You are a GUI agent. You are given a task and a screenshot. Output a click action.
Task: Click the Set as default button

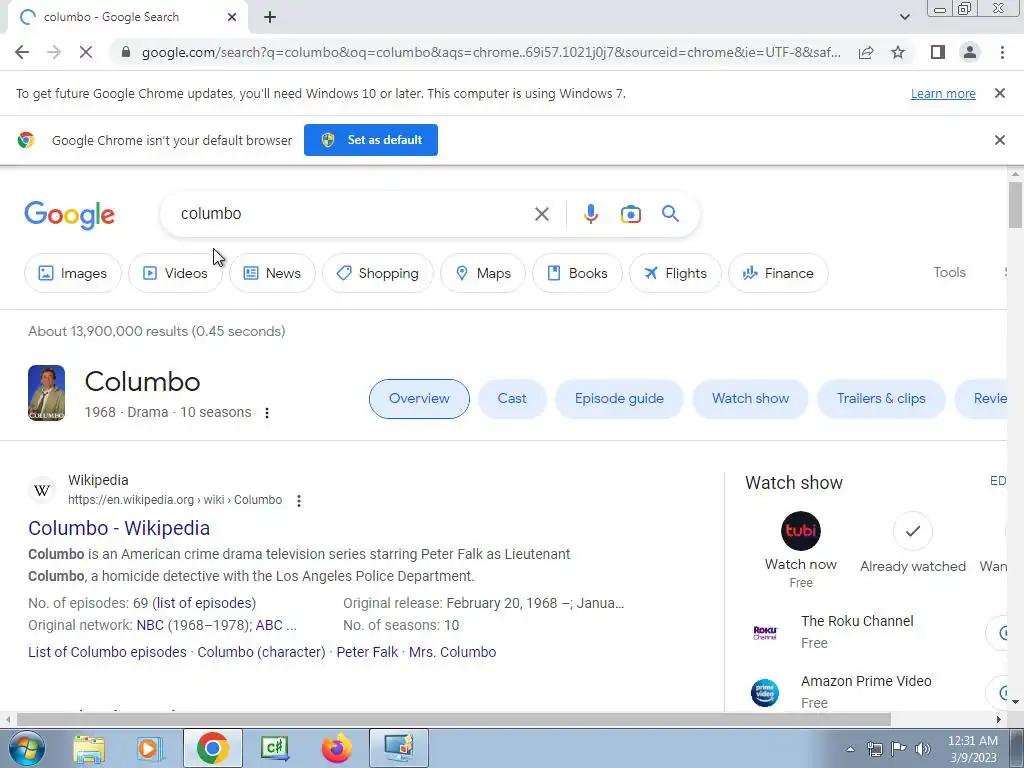click(x=371, y=140)
